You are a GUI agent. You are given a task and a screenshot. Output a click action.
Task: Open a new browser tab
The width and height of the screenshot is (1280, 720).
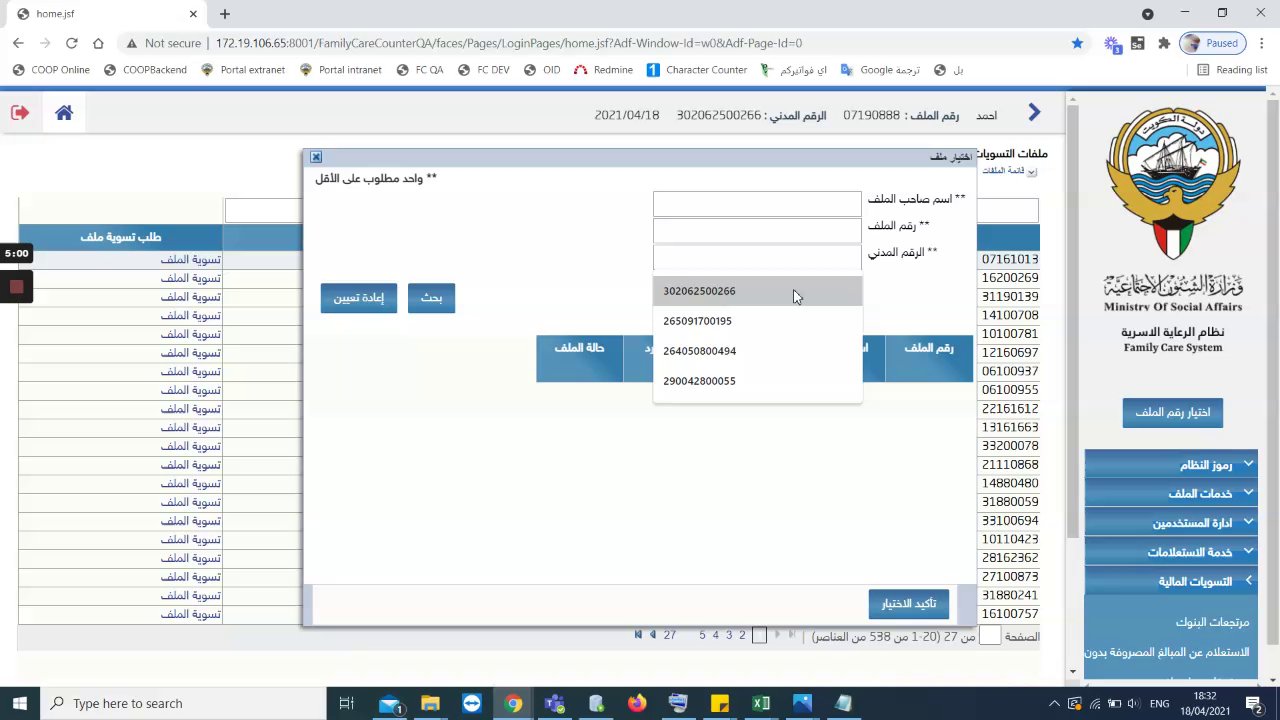[225, 14]
